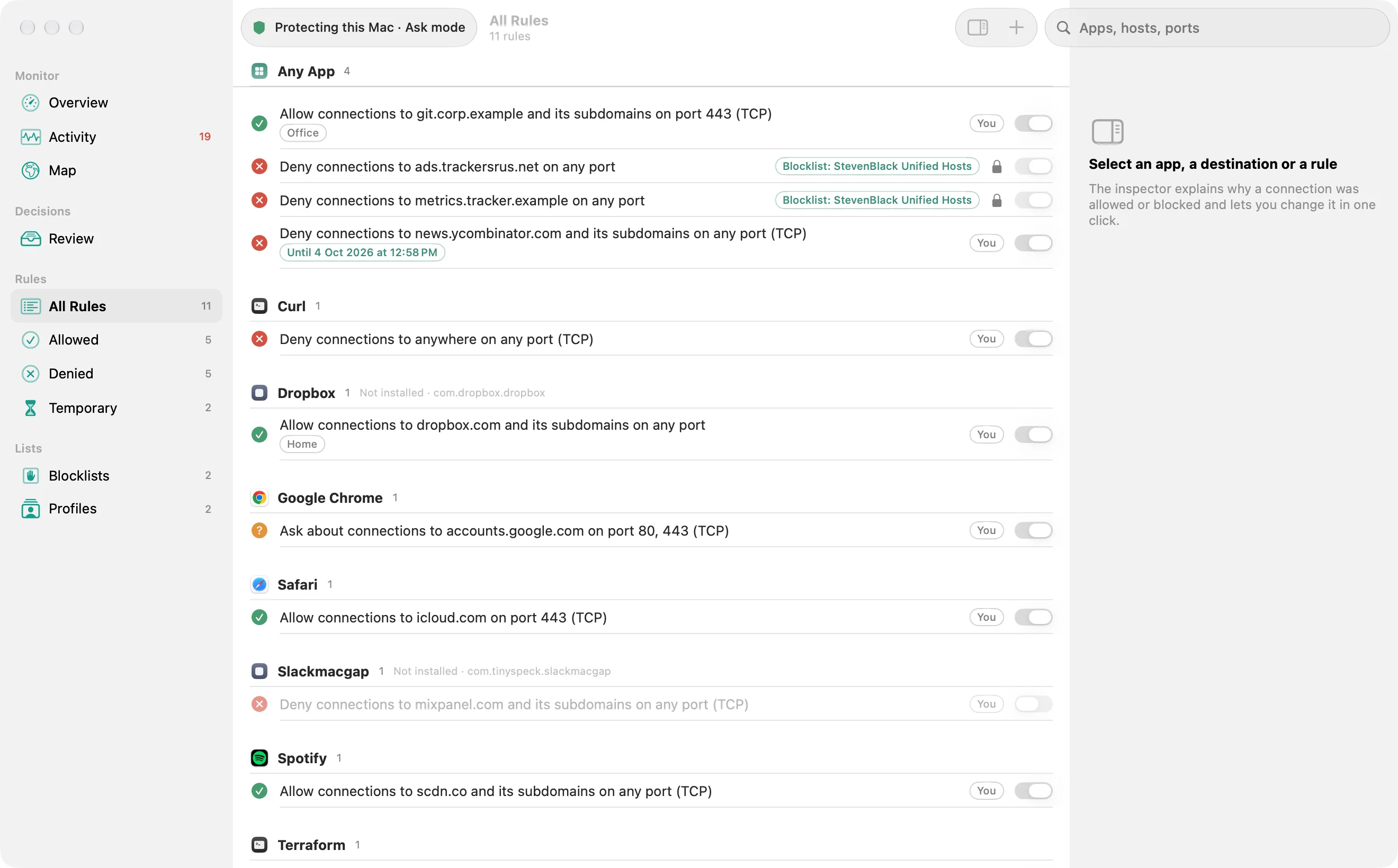Open the Map view
The height and width of the screenshot is (868, 1398).
[x=116, y=170]
